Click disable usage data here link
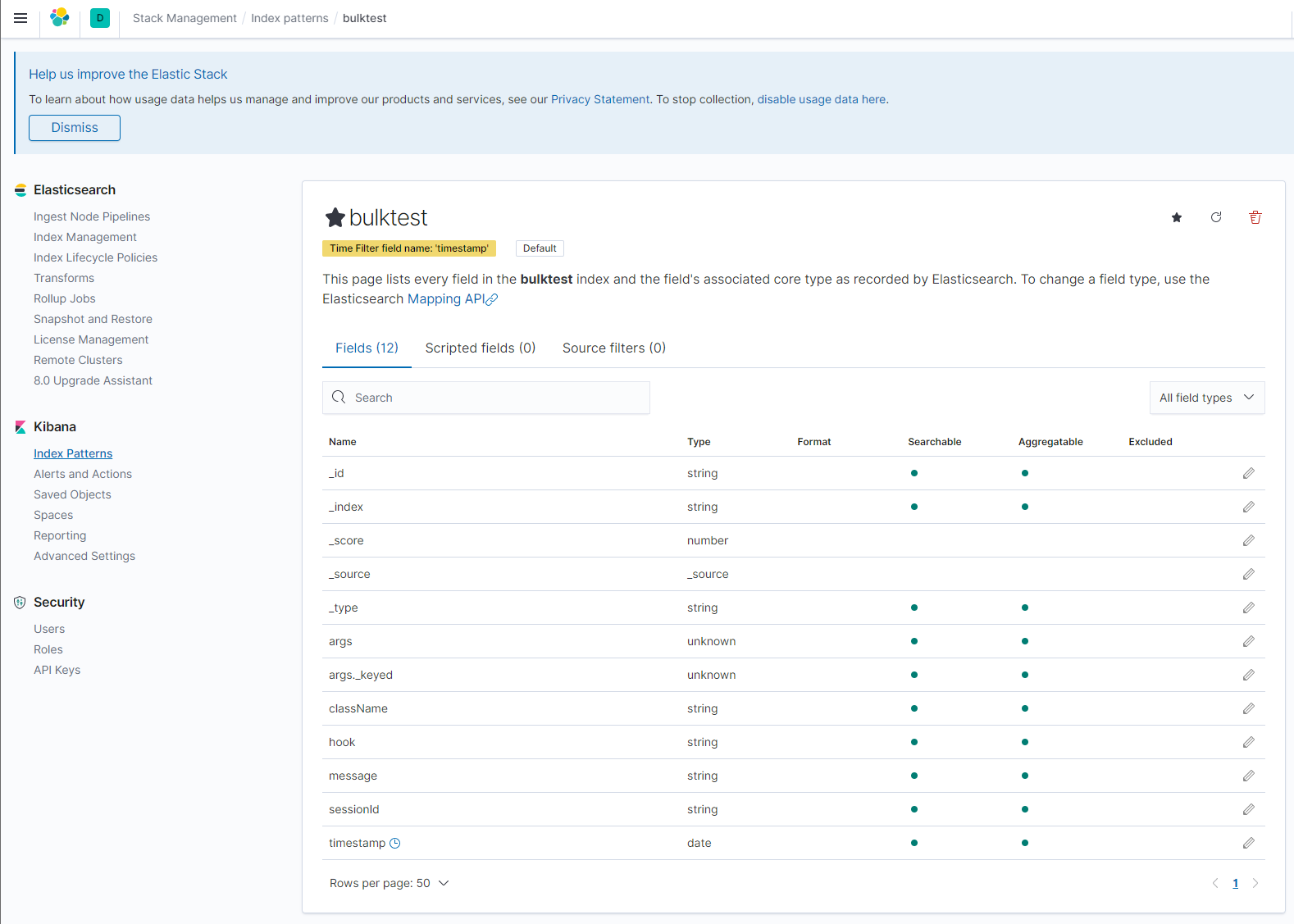This screenshot has height=924, width=1294. click(822, 99)
